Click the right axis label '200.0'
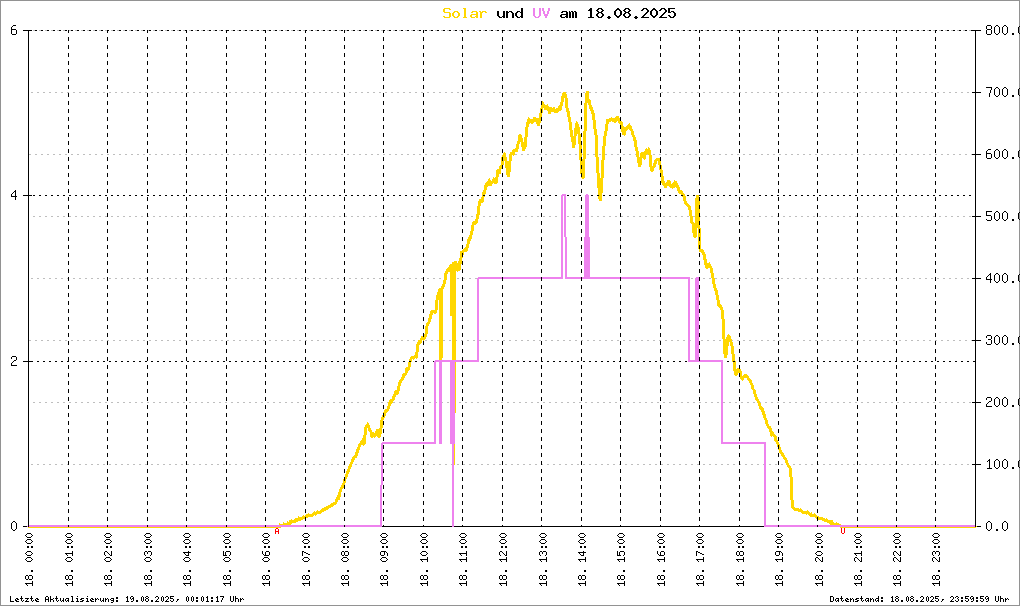1020x606 pixels. [x=1002, y=402]
